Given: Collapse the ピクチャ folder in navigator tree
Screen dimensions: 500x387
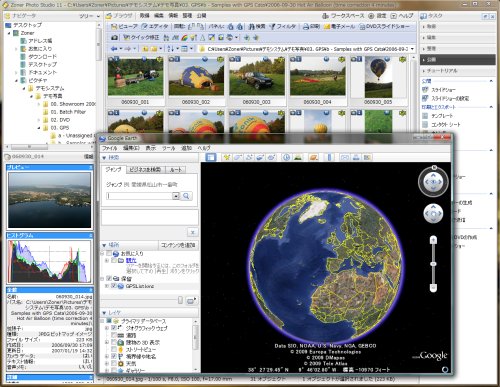Looking at the screenshot, I should 16,80.
